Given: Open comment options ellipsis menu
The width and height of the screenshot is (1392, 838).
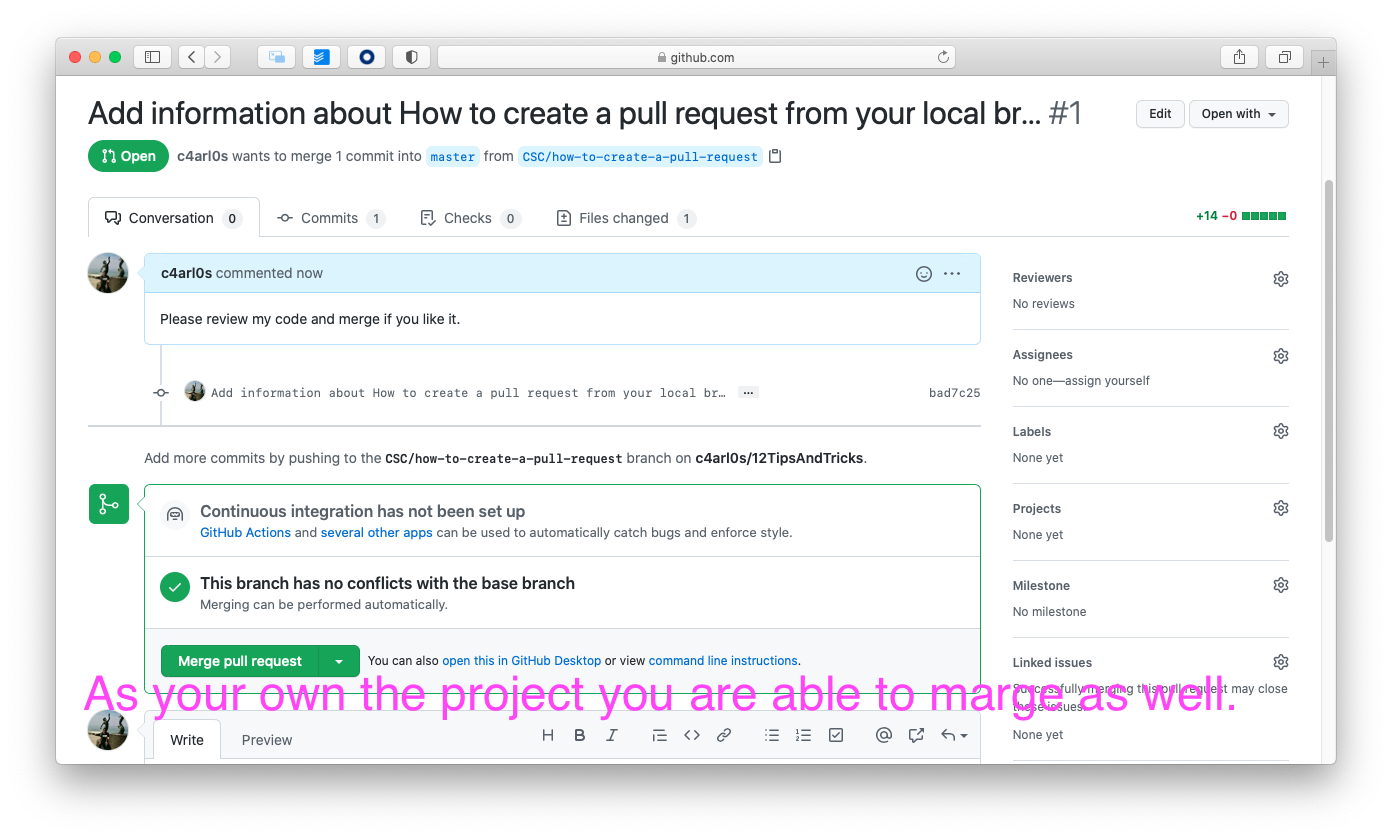Looking at the screenshot, I should coord(952,273).
